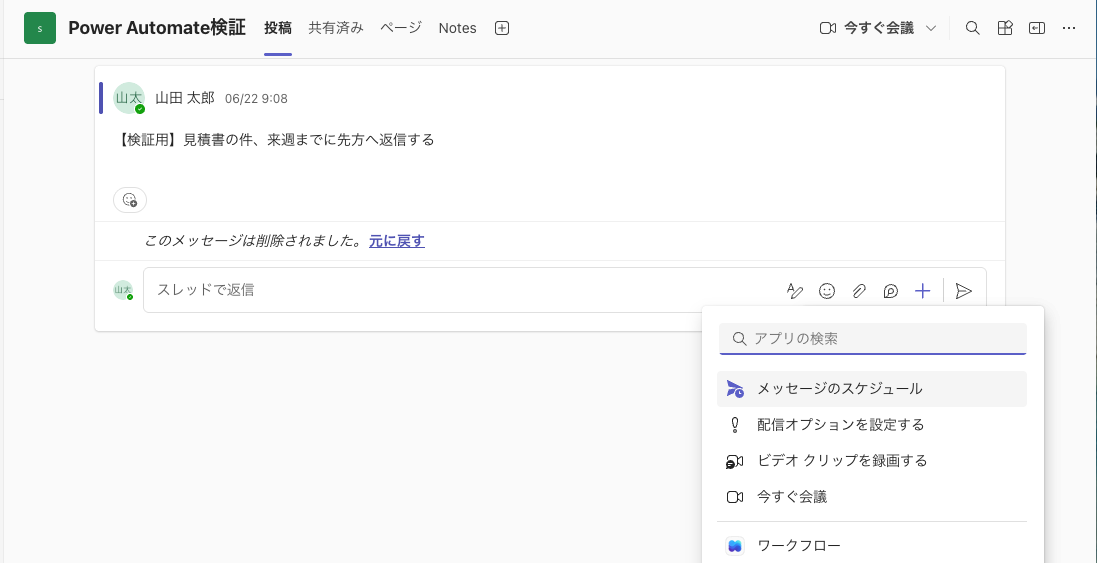Add a reaction with the emoji button
Image resolution: width=1097 pixels, height=563 pixels.
pyautogui.click(x=130, y=199)
